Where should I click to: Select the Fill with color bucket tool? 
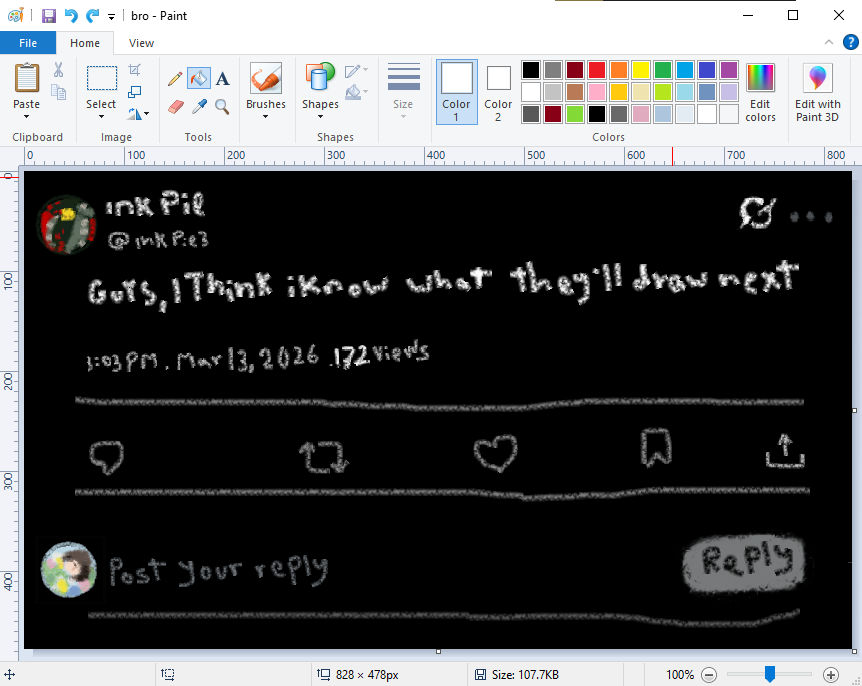point(198,79)
